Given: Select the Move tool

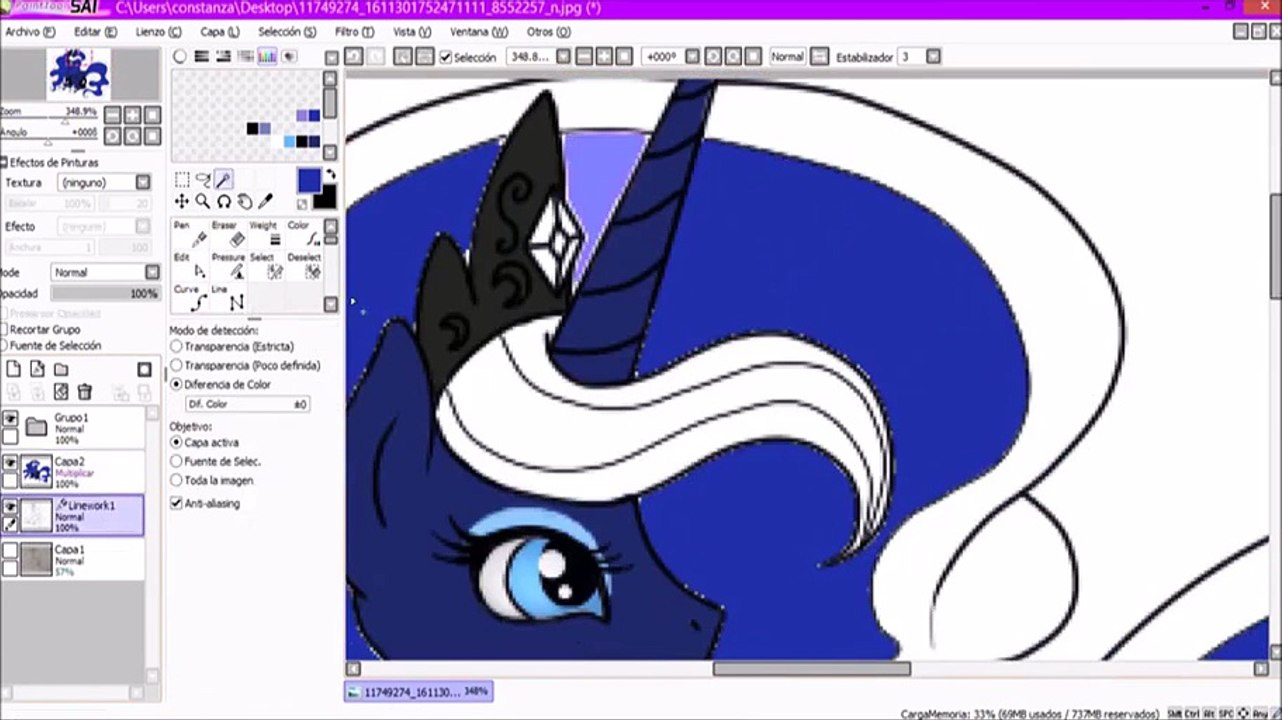Looking at the screenshot, I should 182,201.
